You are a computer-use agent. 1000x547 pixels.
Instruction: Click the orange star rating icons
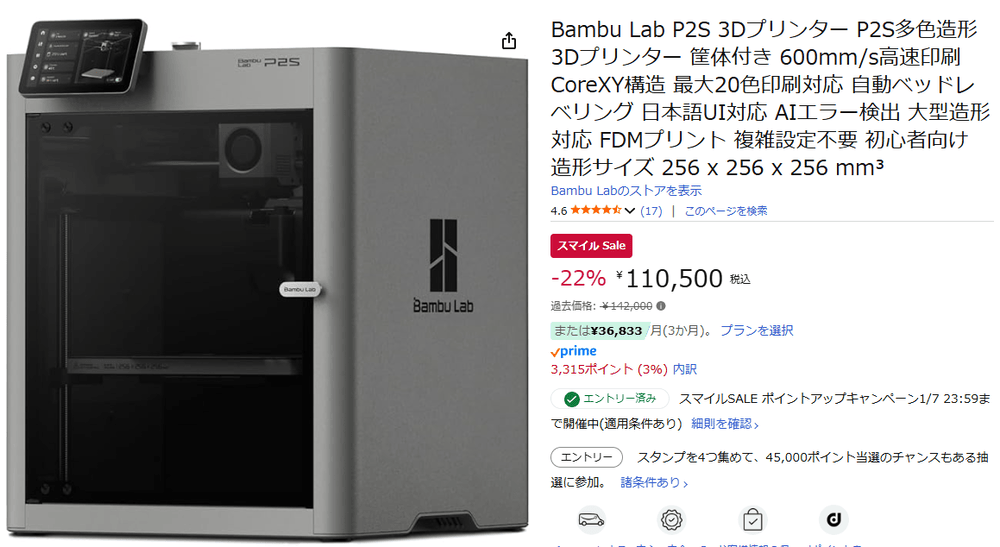[596, 210]
